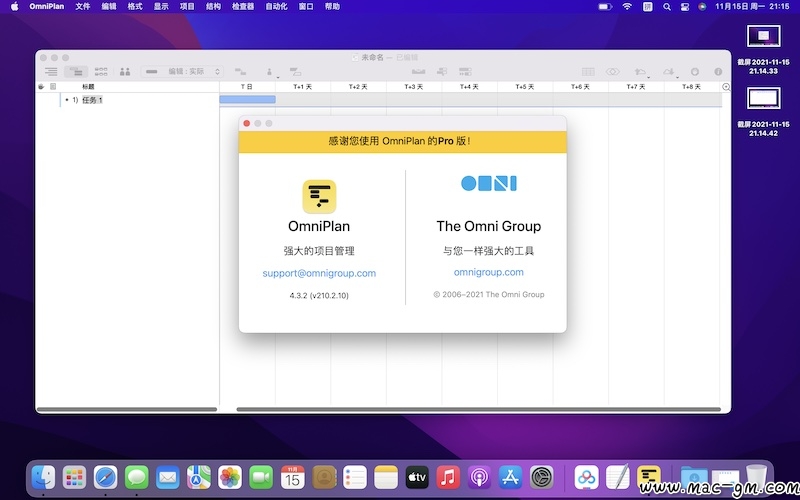Click the T+6 天 timeline header
The image size is (800, 500).
coord(580,87)
